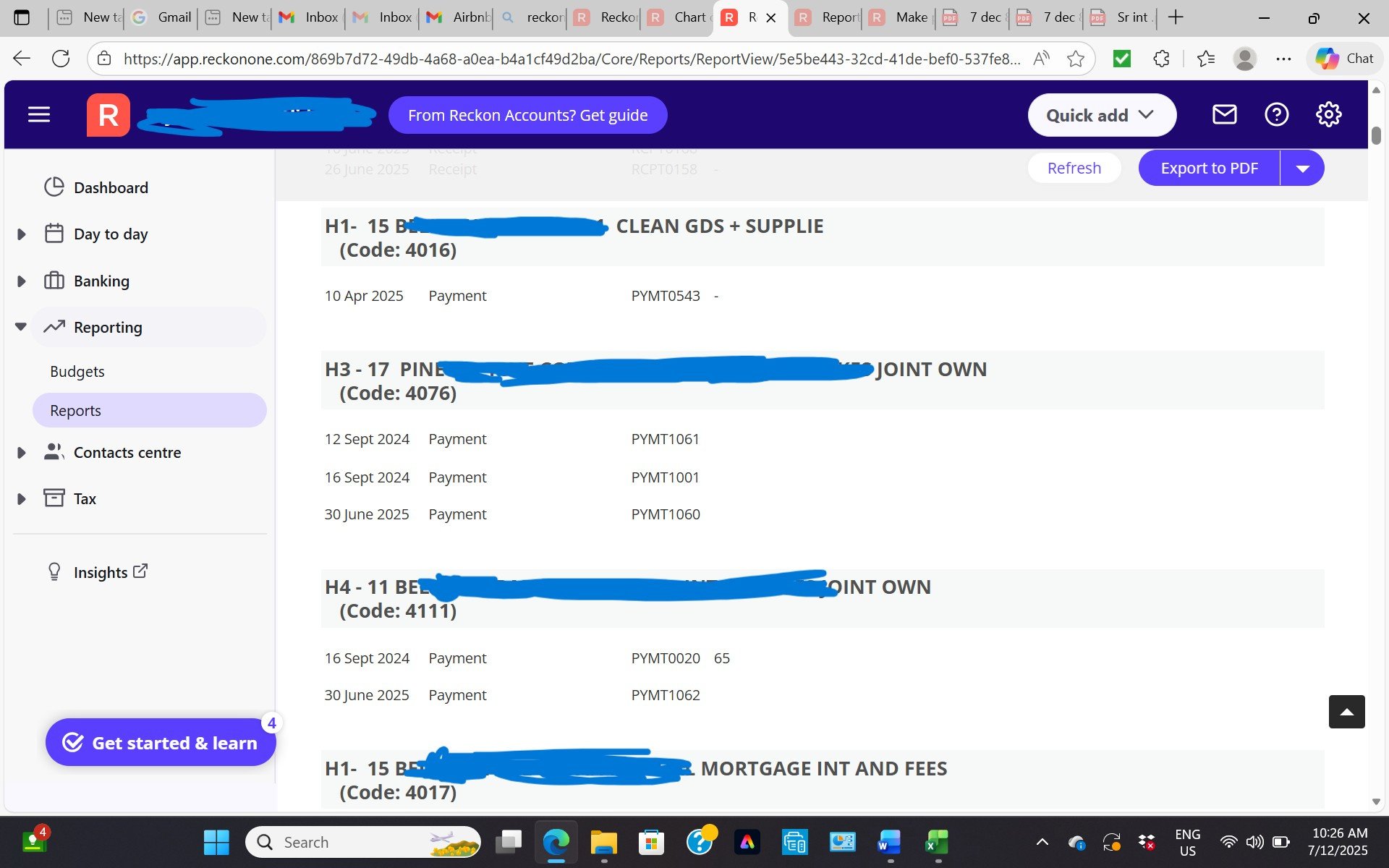Click the scroll-to-top arrow button
This screenshot has height=868, width=1389.
pos(1346,712)
